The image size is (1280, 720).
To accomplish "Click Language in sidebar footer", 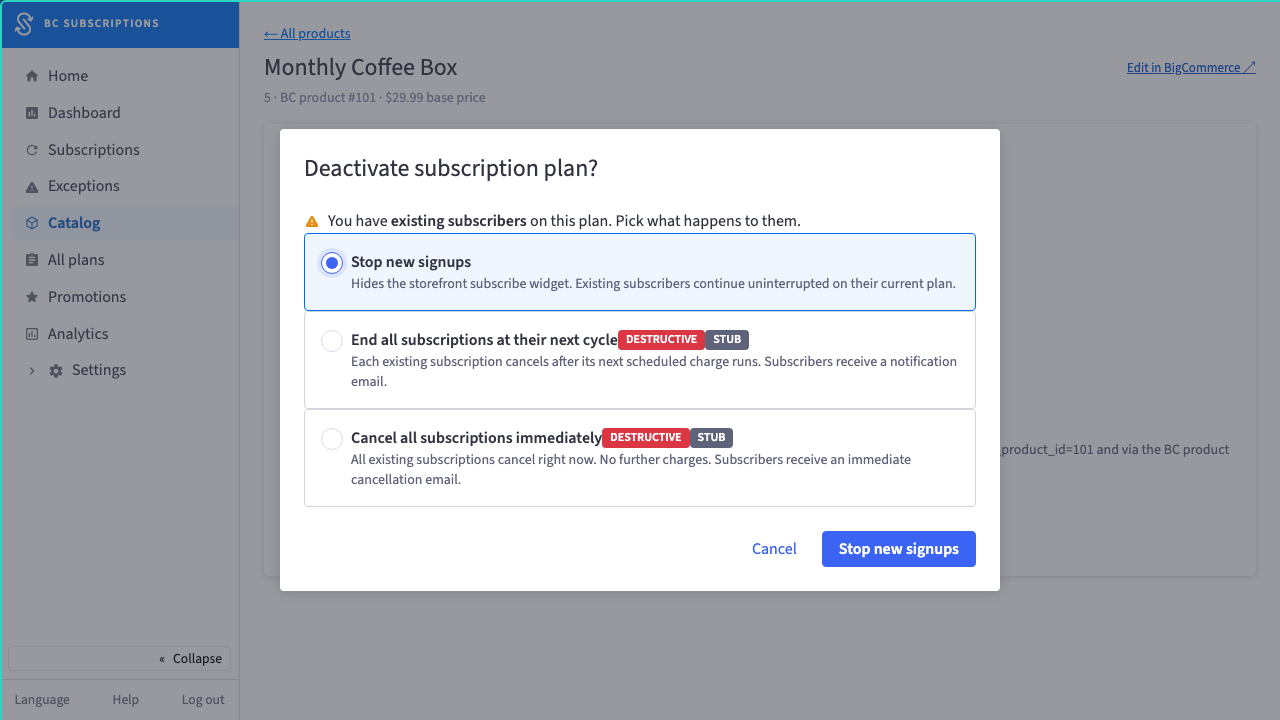I will (42, 700).
